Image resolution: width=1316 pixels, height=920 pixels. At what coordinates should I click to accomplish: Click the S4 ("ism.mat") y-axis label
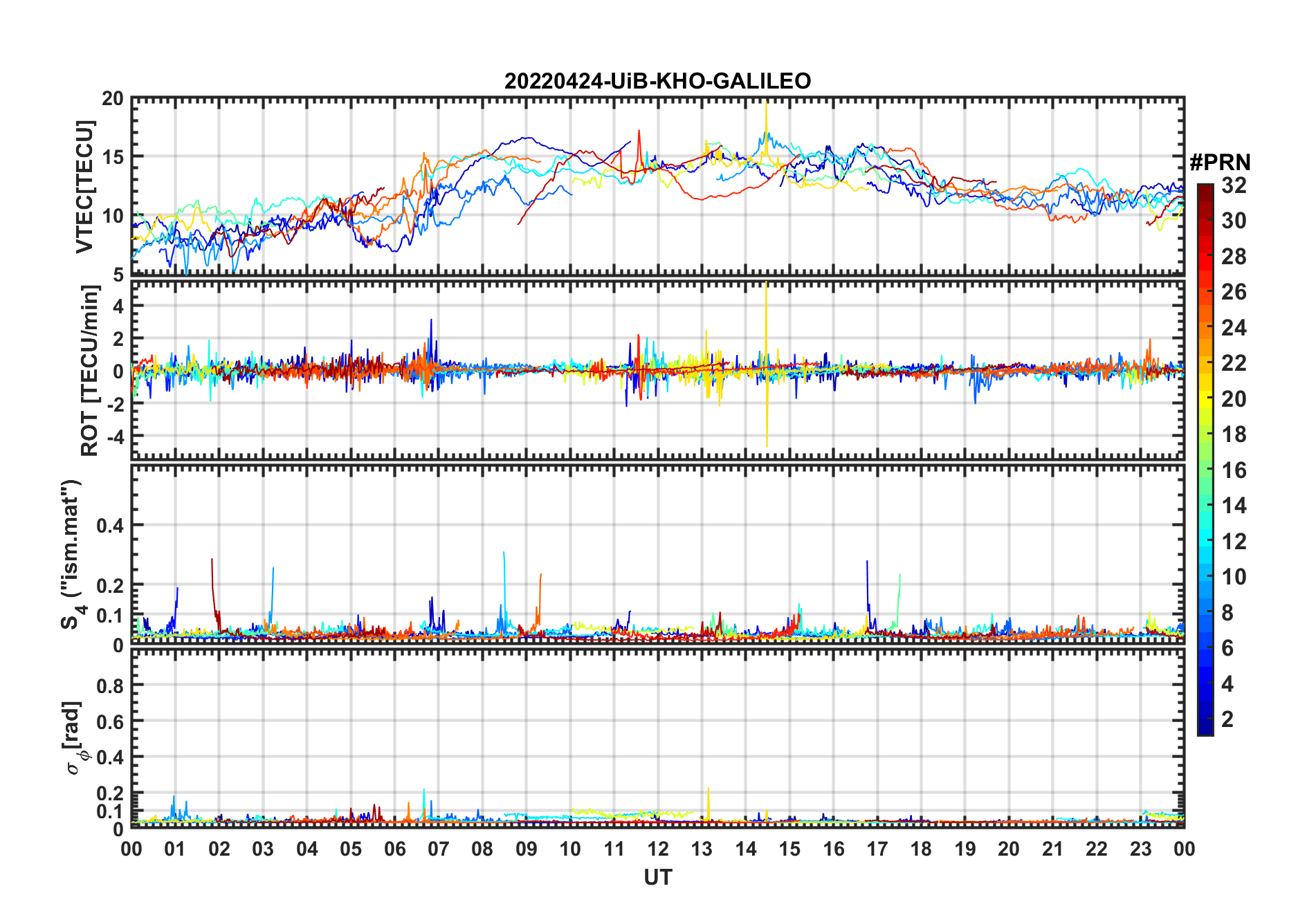pyautogui.click(x=73, y=554)
